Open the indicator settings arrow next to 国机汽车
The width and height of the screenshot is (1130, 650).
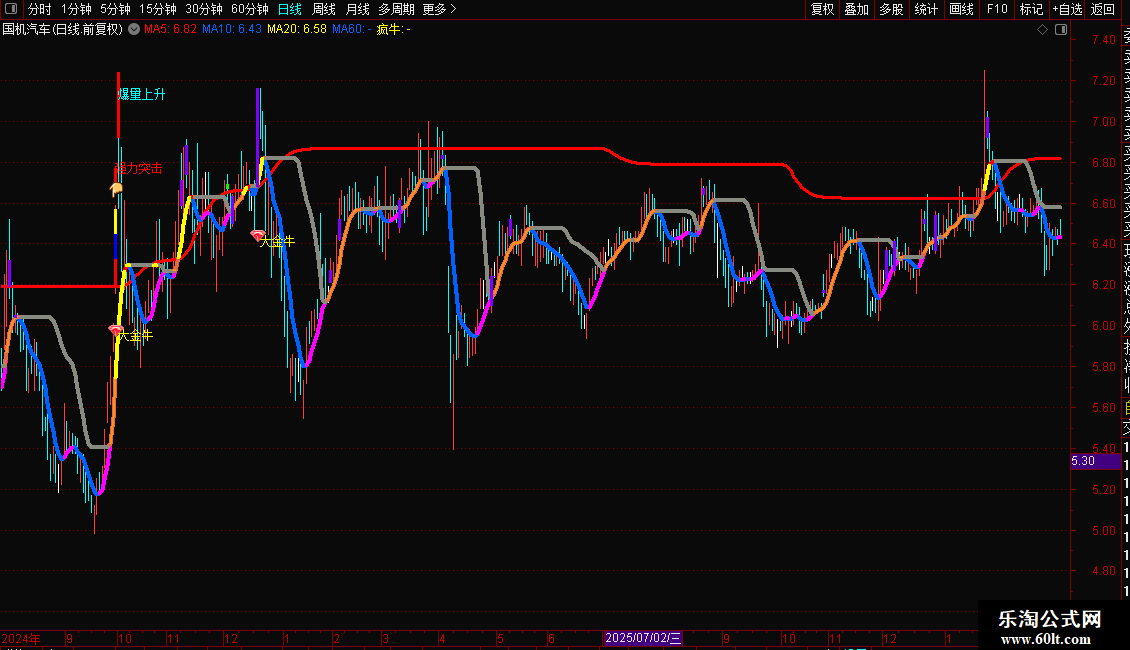tap(134, 30)
